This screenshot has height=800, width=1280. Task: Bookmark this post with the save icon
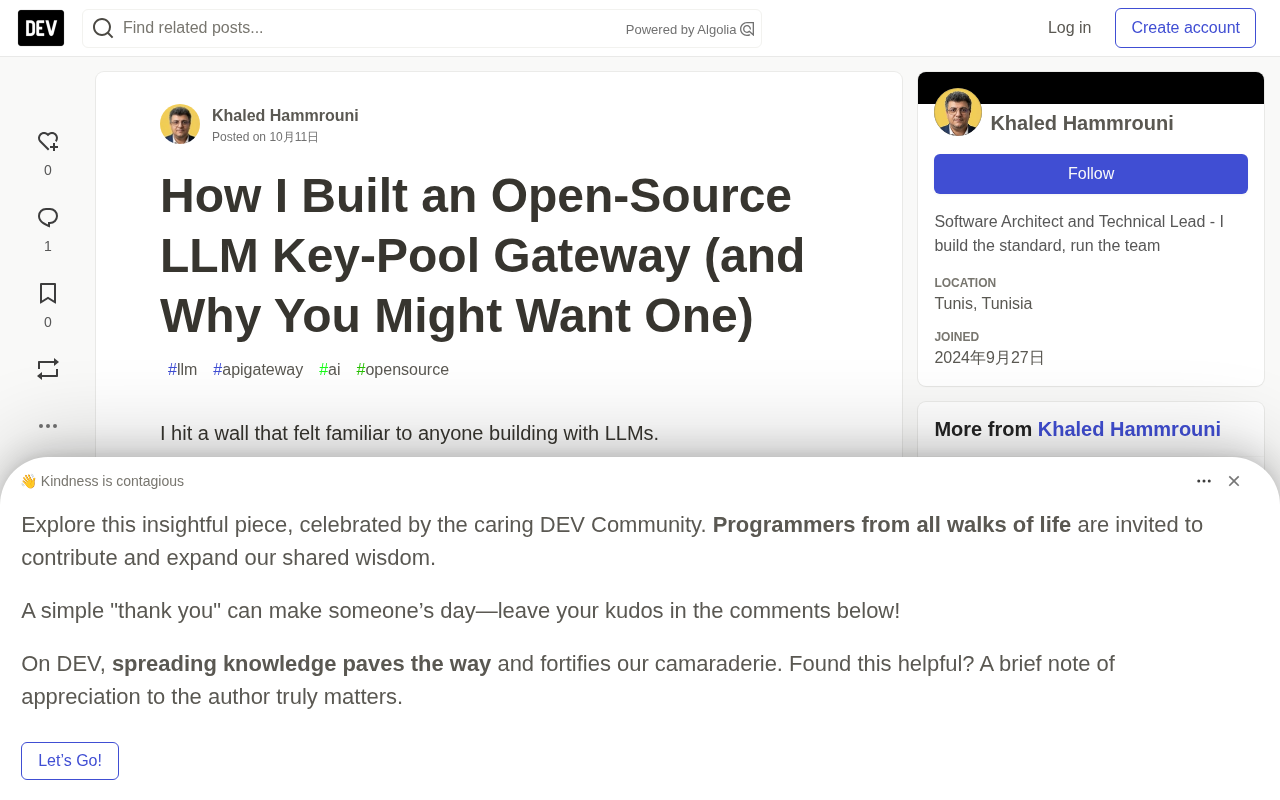(48, 294)
